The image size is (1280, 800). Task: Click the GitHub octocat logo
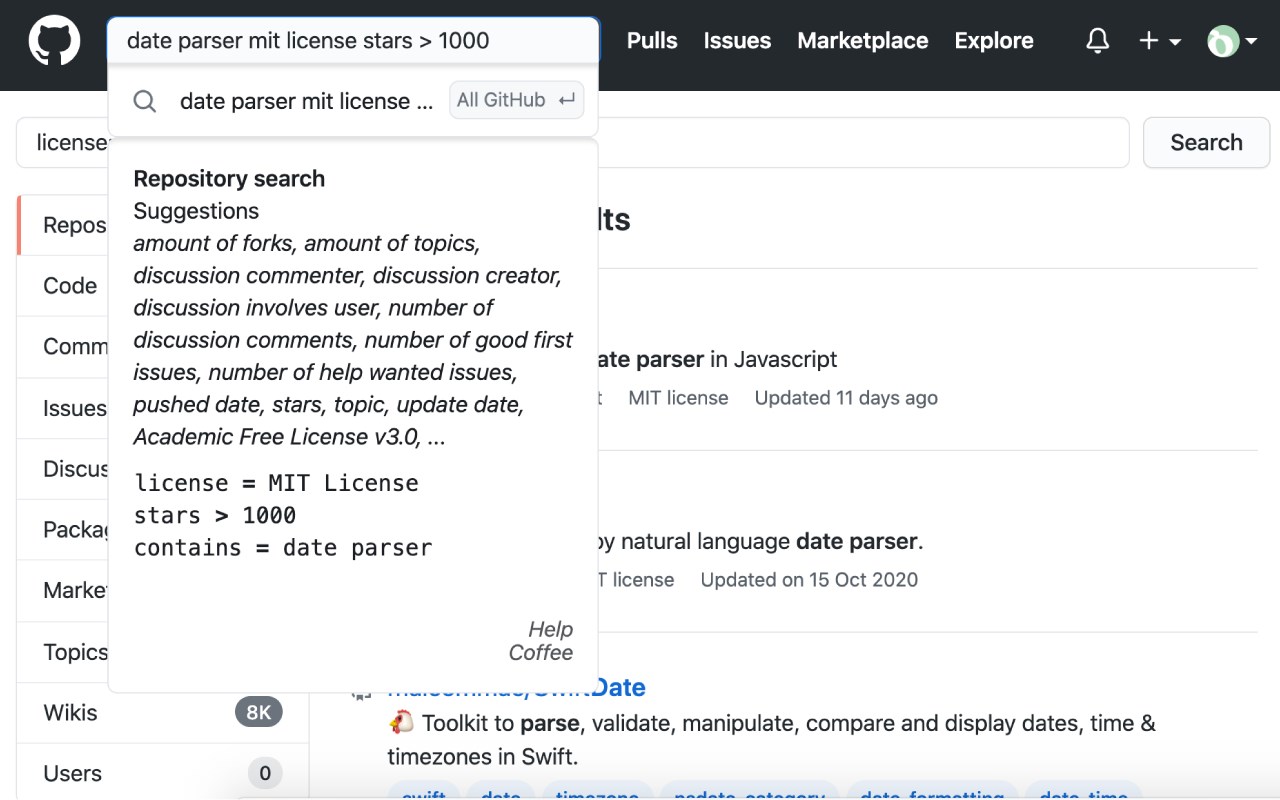click(x=54, y=41)
